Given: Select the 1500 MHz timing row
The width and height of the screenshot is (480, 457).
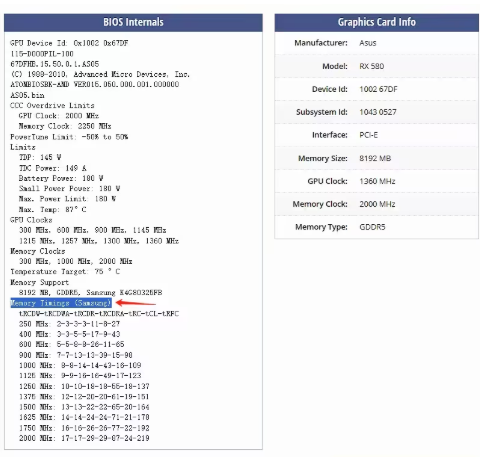Looking at the screenshot, I should (84, 407).
